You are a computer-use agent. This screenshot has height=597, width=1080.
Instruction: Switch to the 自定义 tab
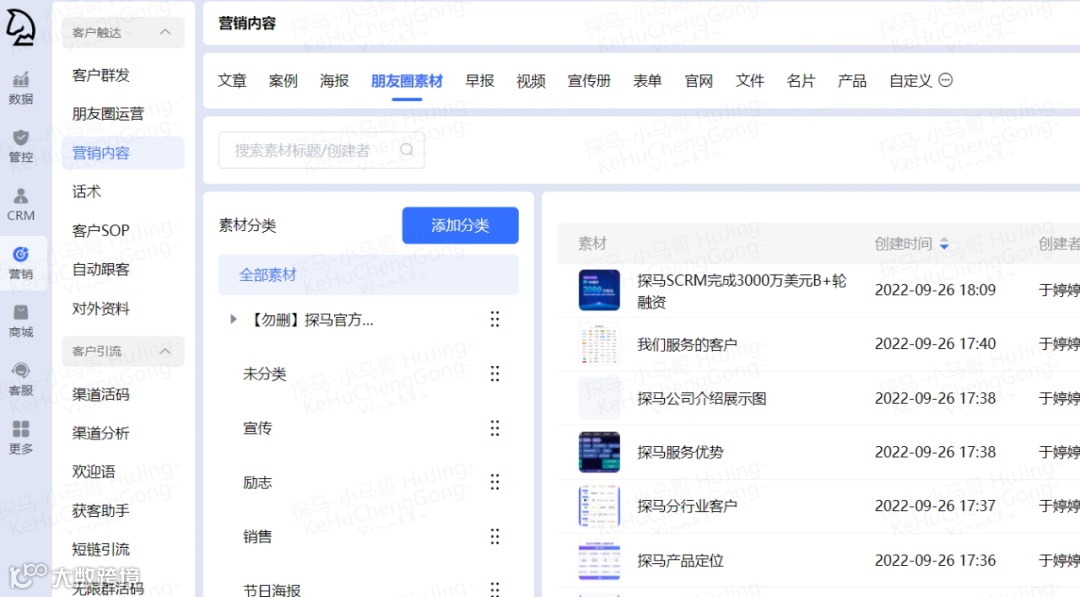click(910, 81)
